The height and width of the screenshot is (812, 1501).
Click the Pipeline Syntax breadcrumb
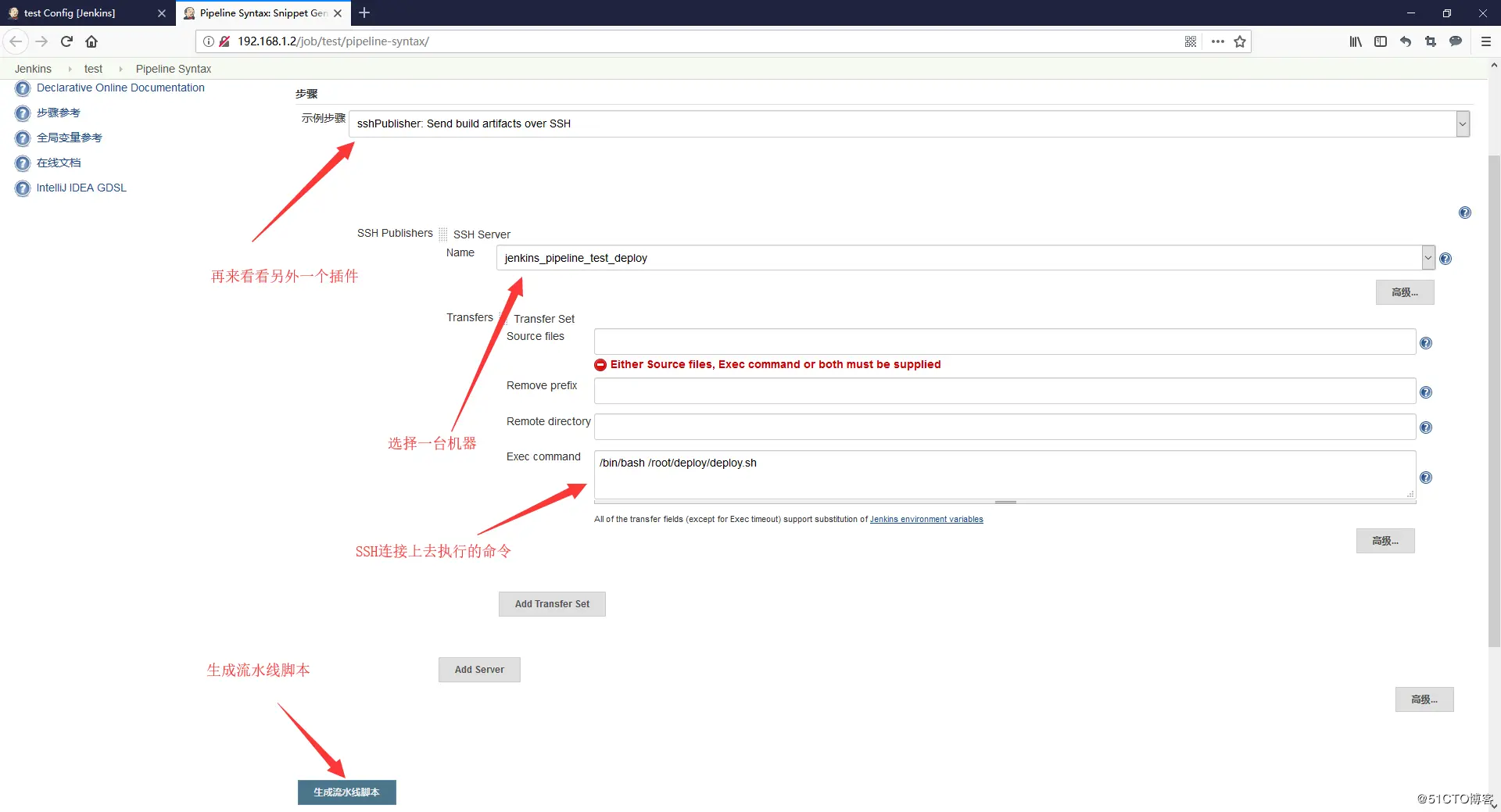click(174, 69)
